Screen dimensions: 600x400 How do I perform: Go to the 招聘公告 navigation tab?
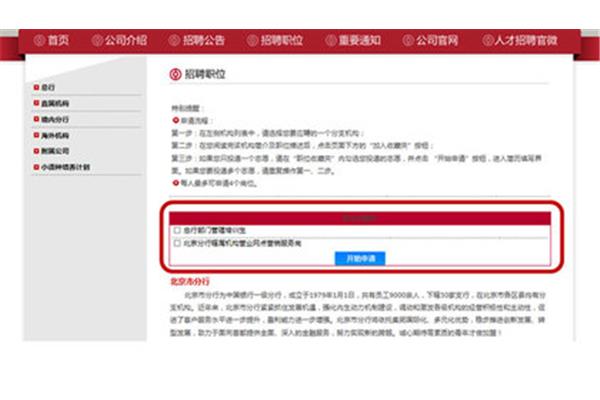(x=197, y=40)
